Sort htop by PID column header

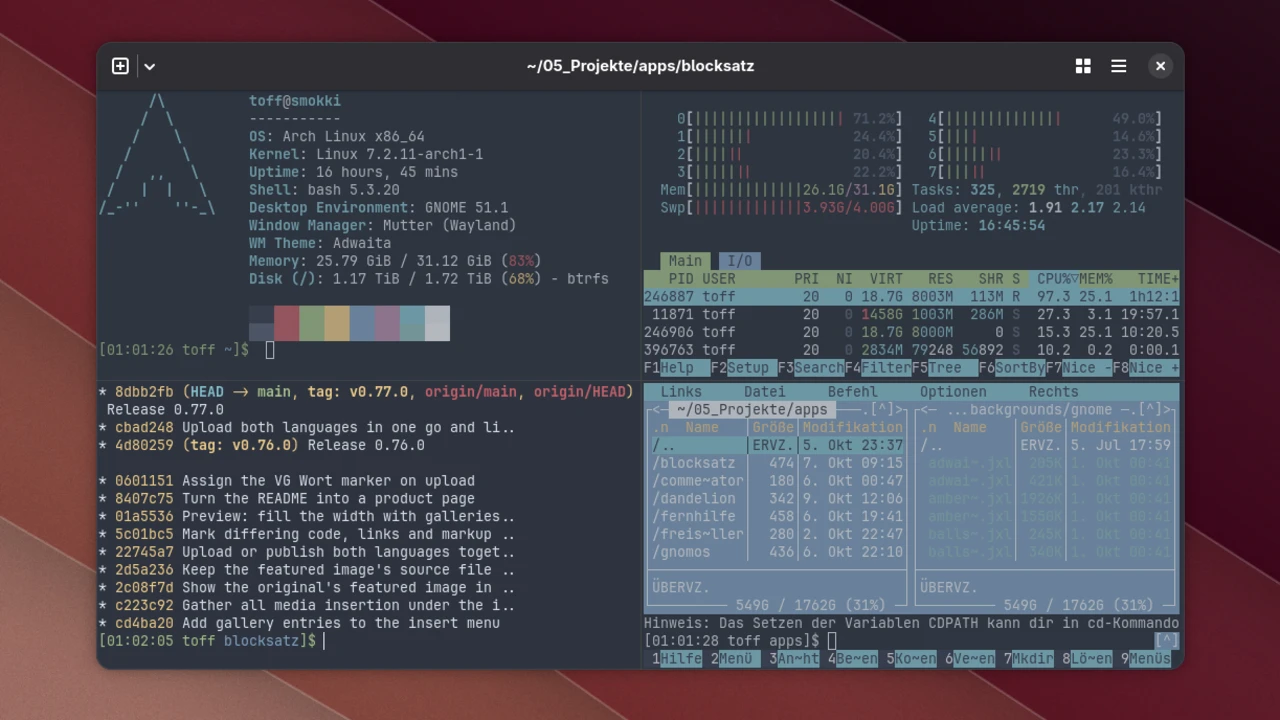[x=681, y=279]
